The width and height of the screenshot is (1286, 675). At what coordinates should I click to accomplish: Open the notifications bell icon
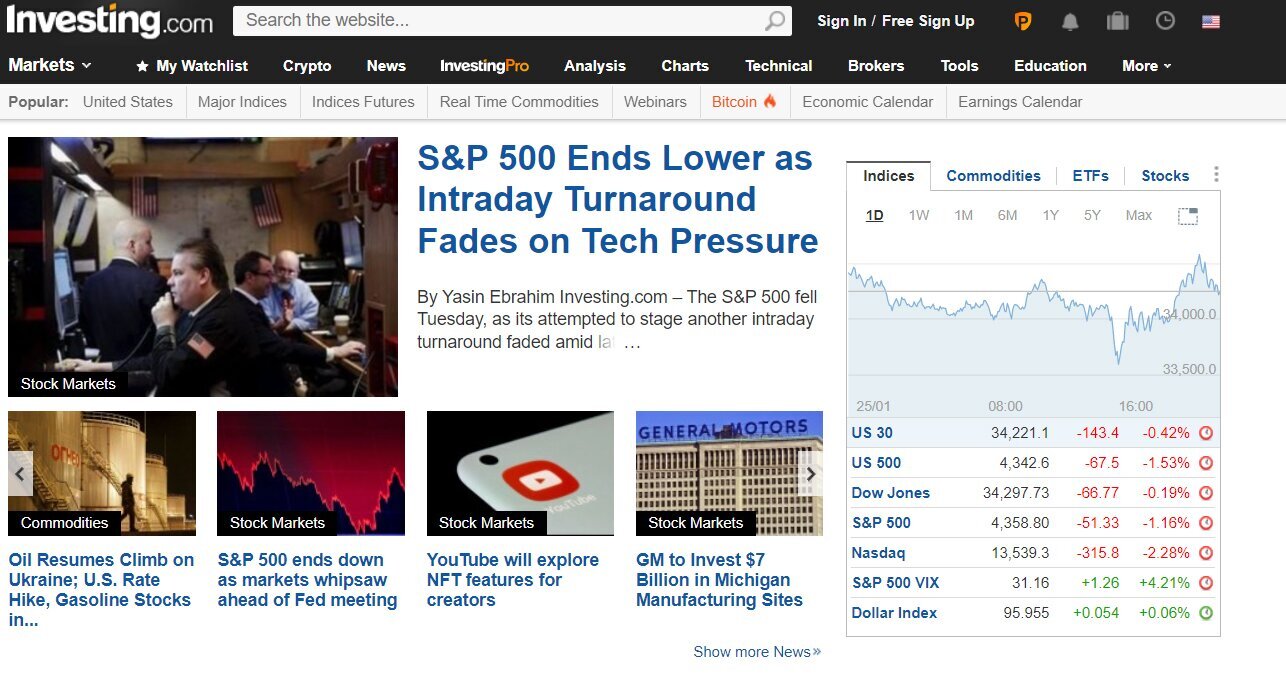pos(1069,20)
